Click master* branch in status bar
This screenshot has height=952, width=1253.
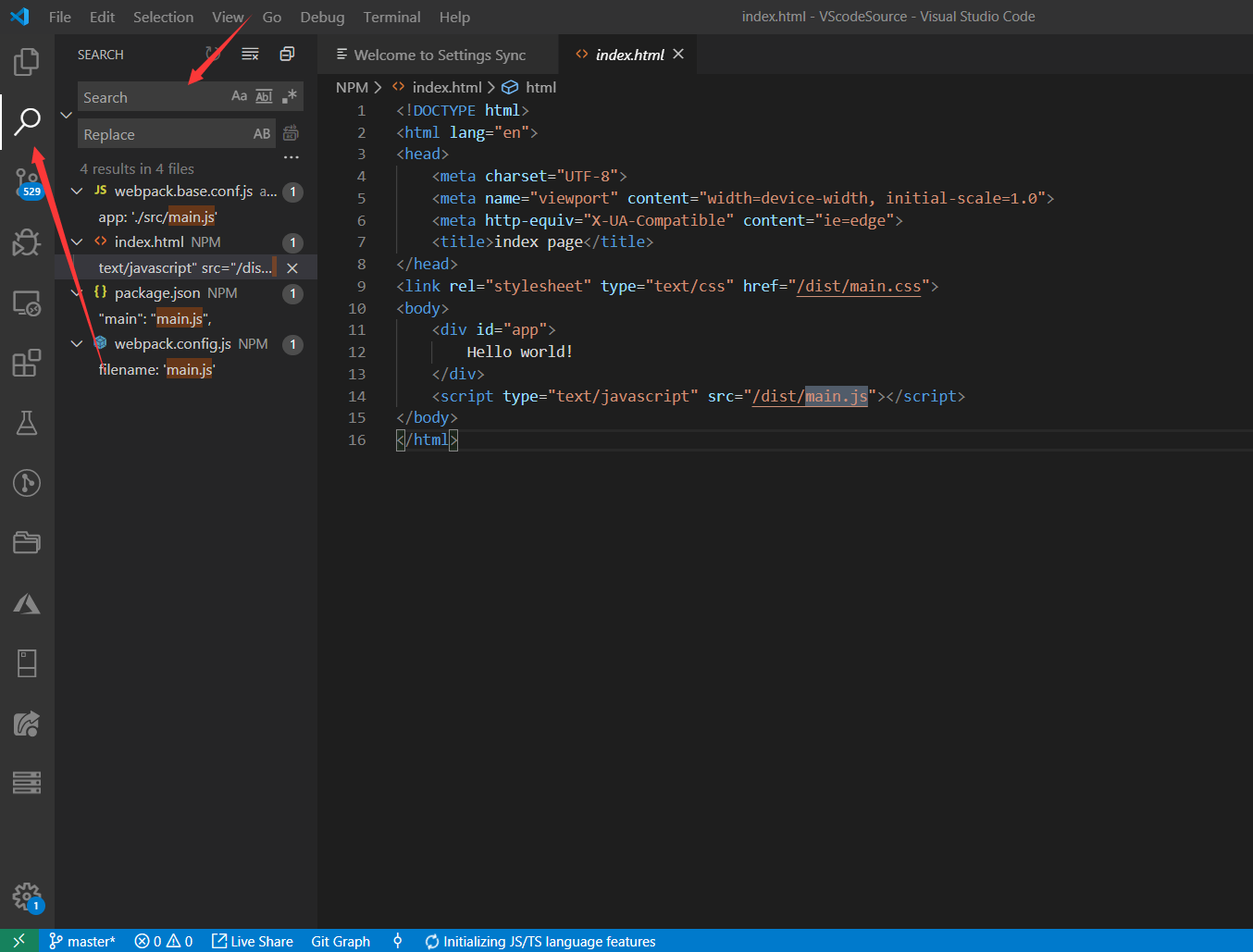click(82, 941)
